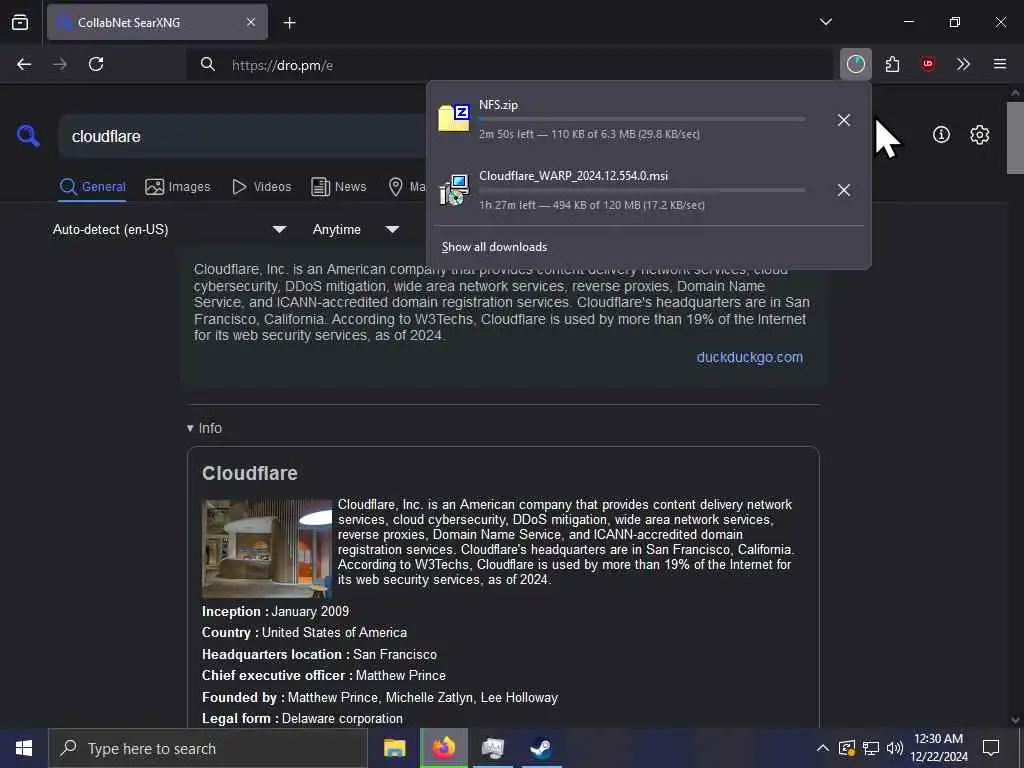Go forward to the next page
The width and height of the screenshot is (1024, 768).
[x=60, y=64]
